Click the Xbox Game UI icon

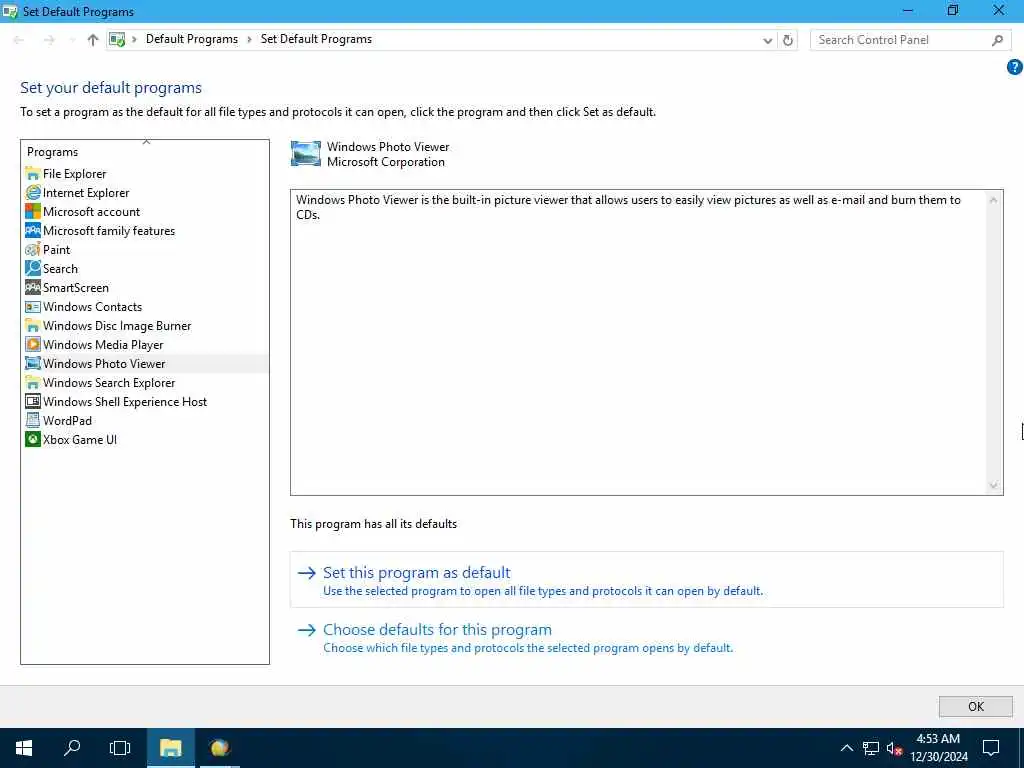(33, 439)
